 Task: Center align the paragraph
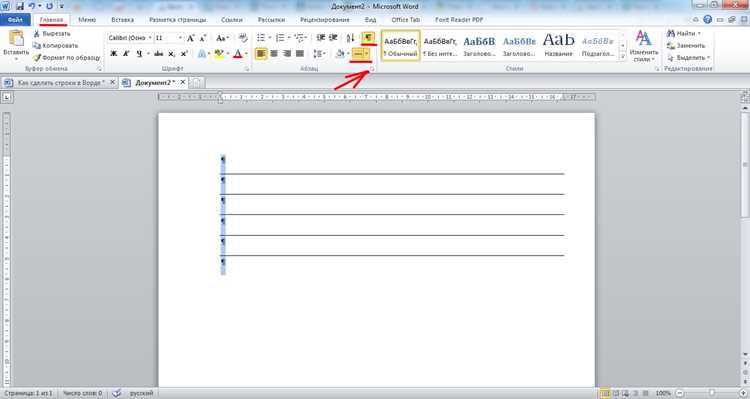point(274,54)
